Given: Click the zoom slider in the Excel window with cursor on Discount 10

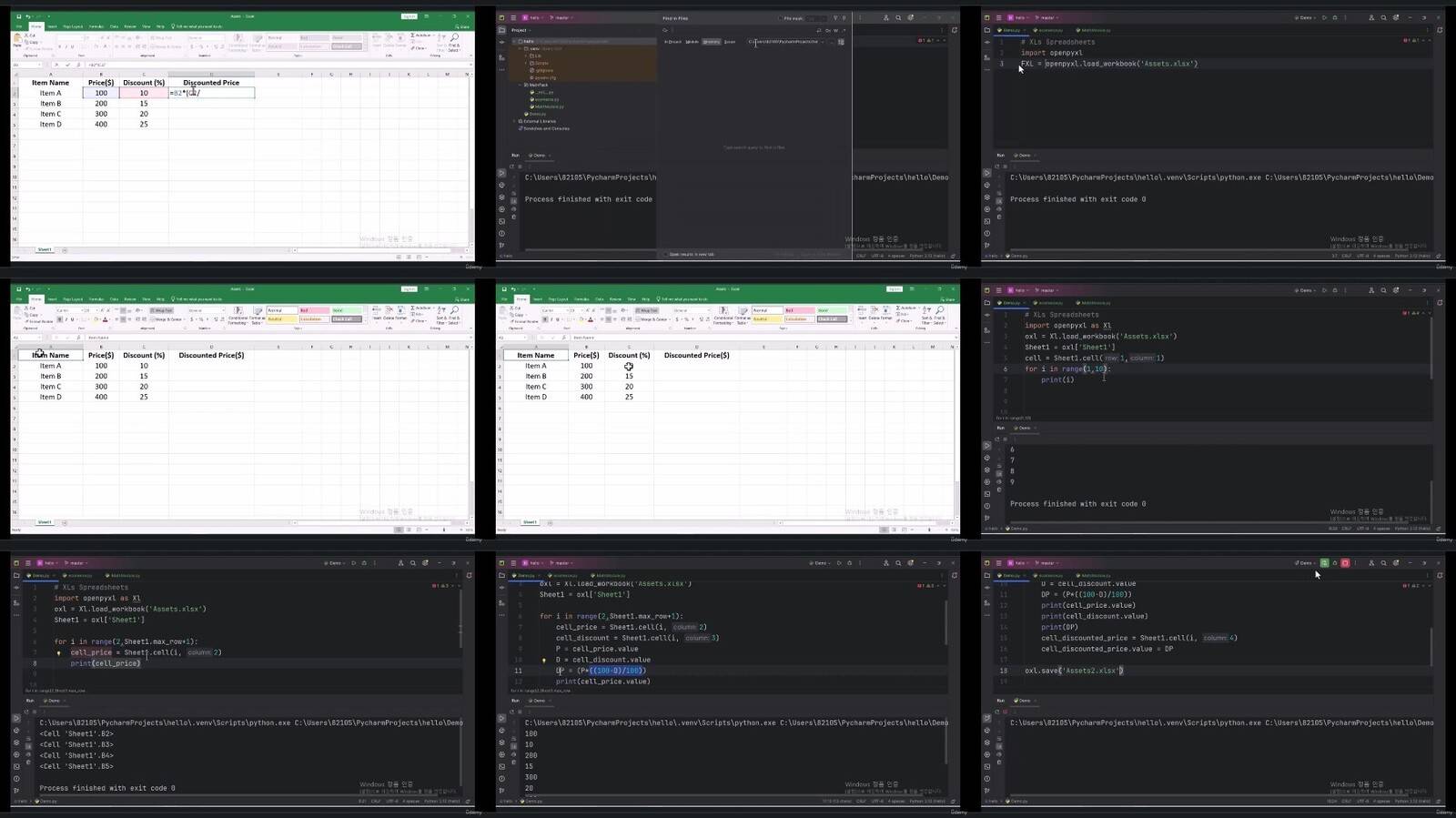Looking at the screenshot, I should tap(928, 529).
